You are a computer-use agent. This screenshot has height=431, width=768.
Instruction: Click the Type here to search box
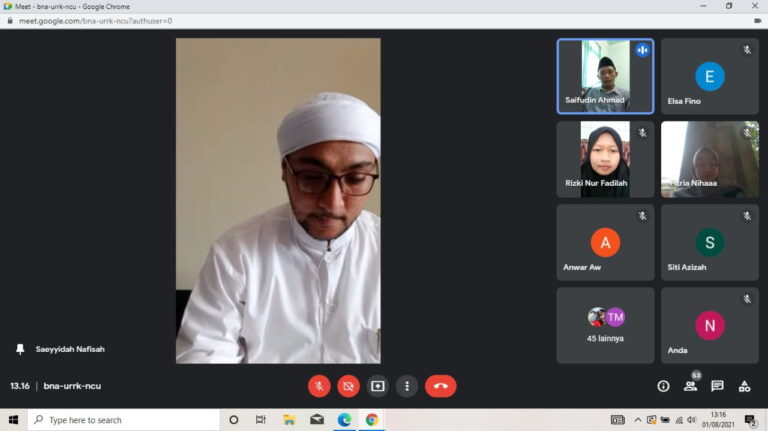tap(123, 420)
